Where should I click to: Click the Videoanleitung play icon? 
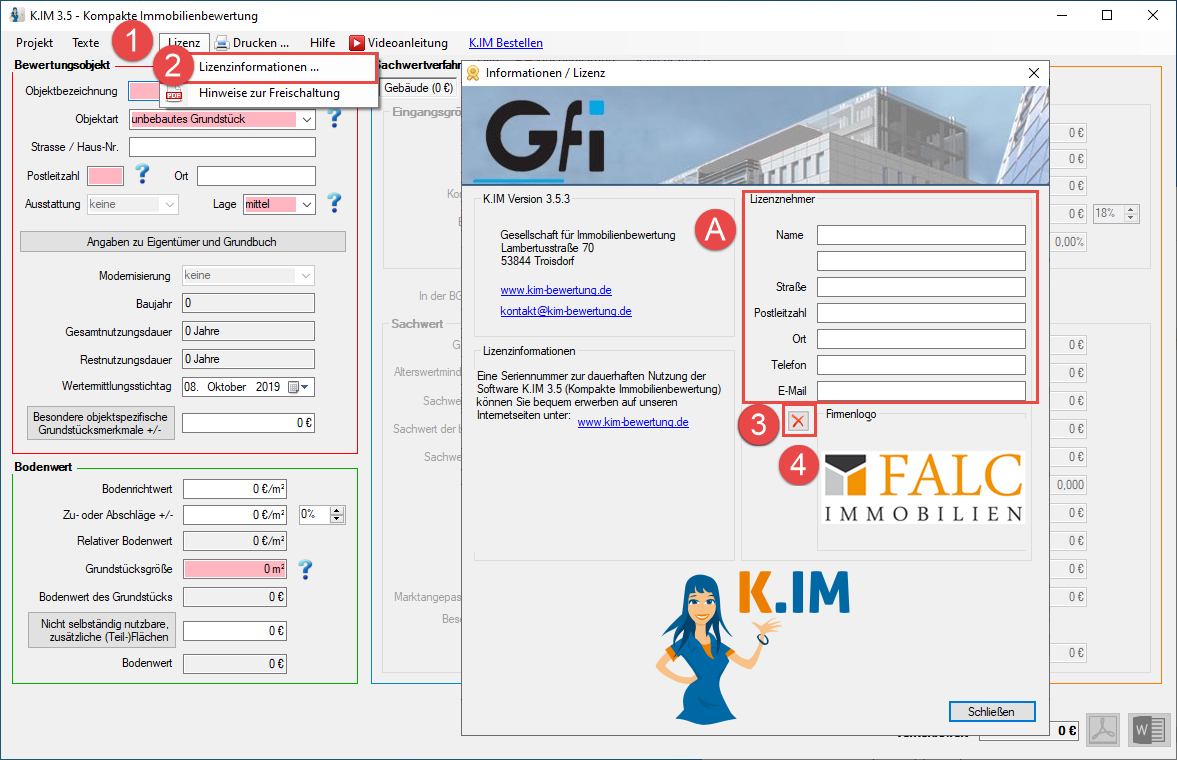tap(357, 43)
